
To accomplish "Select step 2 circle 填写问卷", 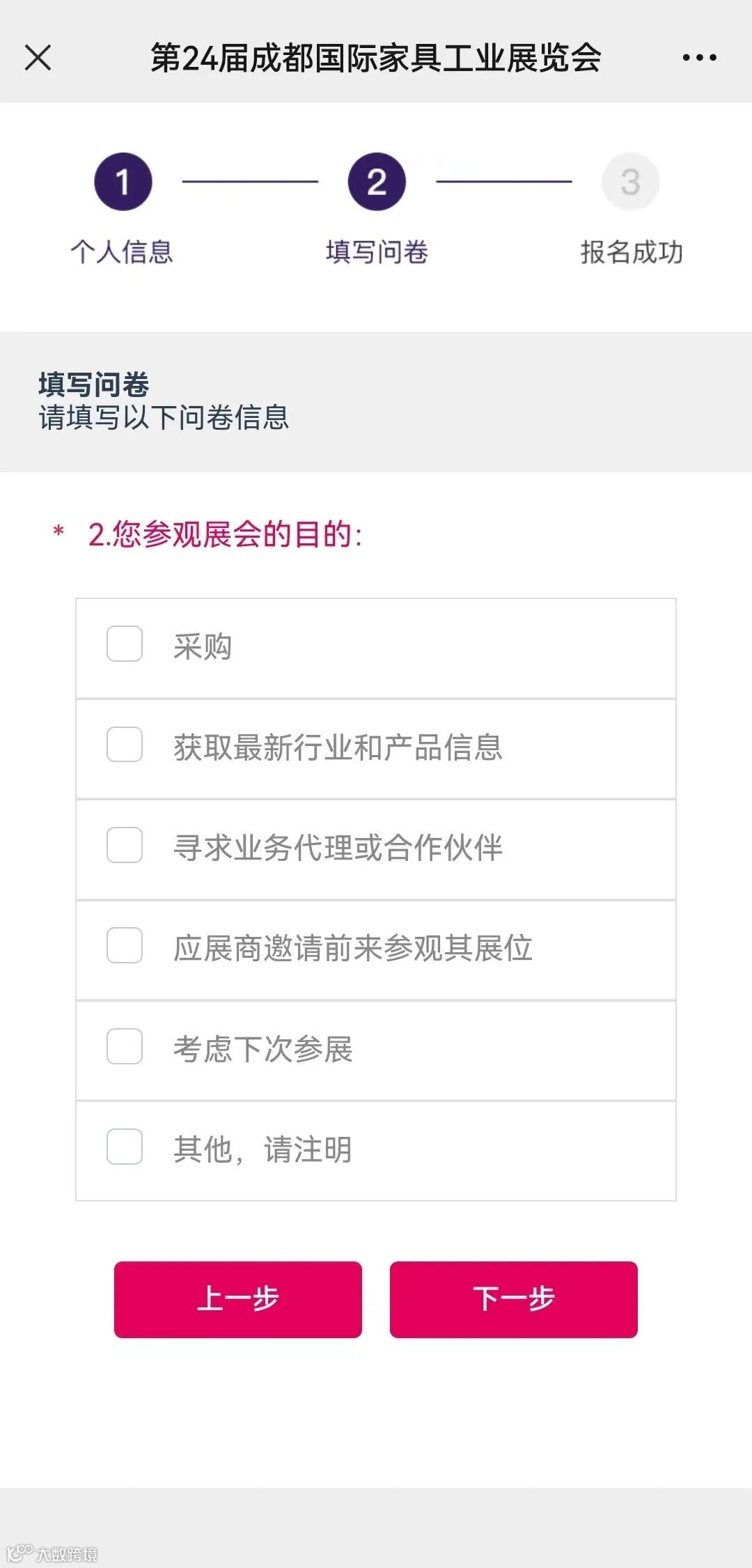I will coord(377,182).
